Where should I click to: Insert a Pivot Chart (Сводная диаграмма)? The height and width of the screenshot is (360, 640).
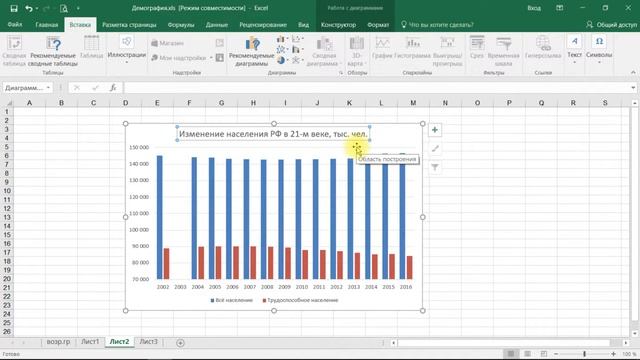324,51
